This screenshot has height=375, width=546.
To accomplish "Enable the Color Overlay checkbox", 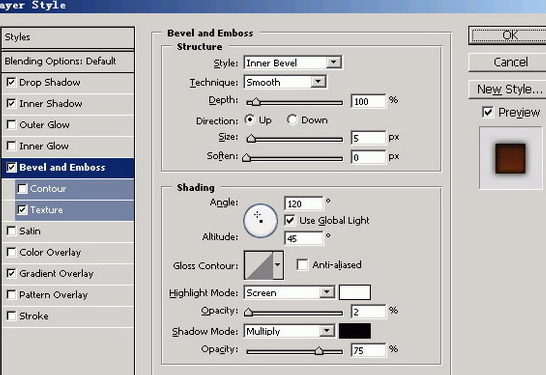I will coord(11,252).
